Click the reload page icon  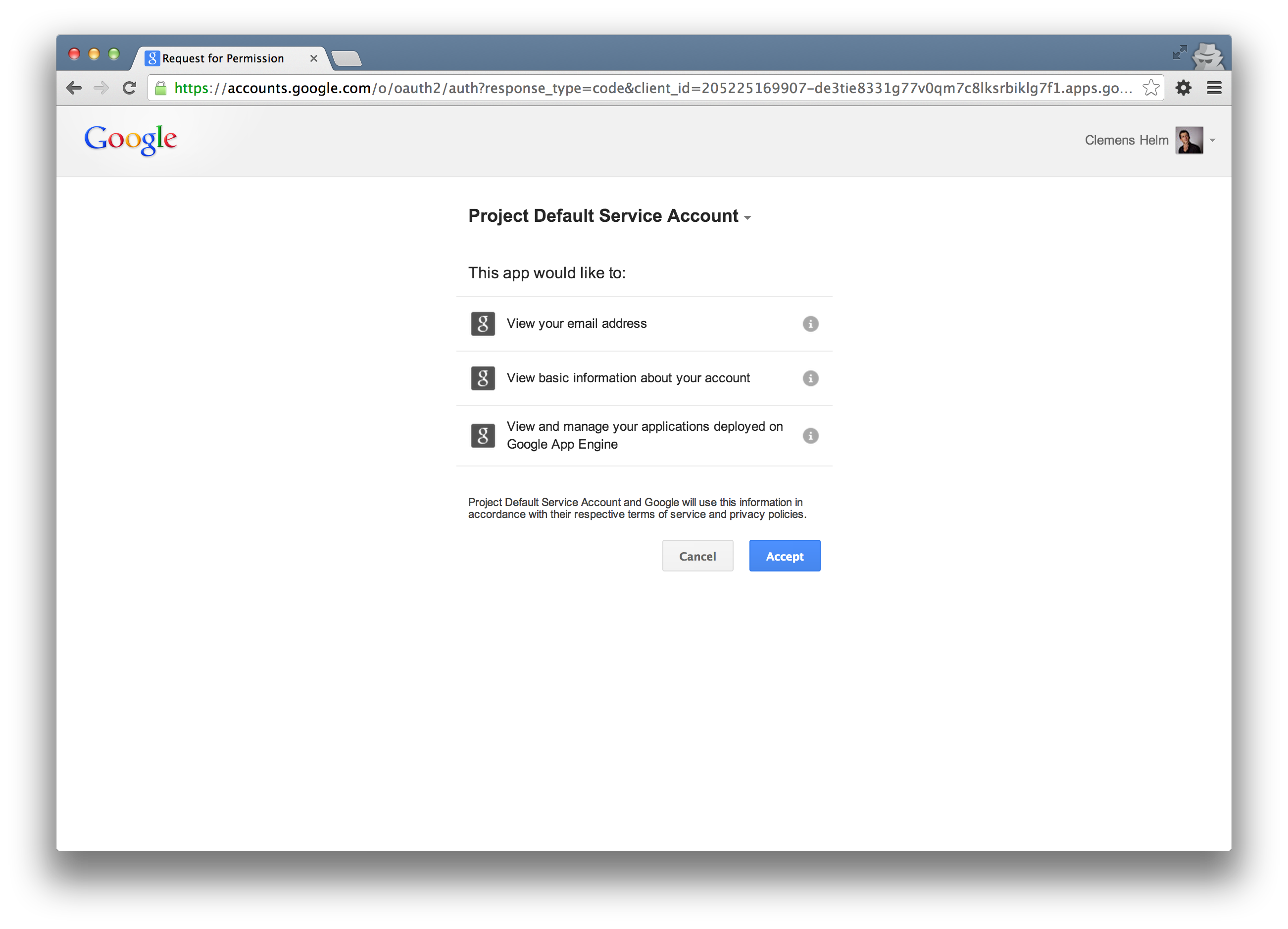130,88
